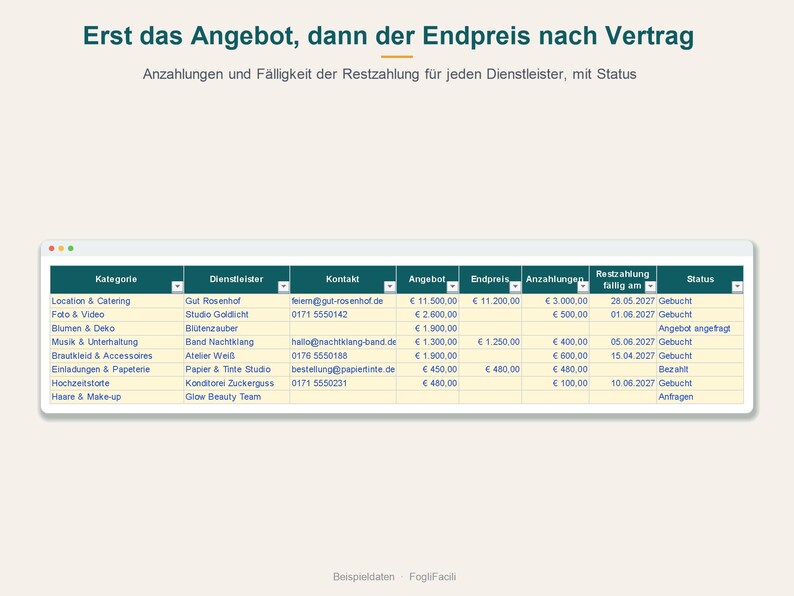The height and width of the screenshot is (596, 794).
Task: Select the cell 'Glow Beauty Team'
Action: 237,396
